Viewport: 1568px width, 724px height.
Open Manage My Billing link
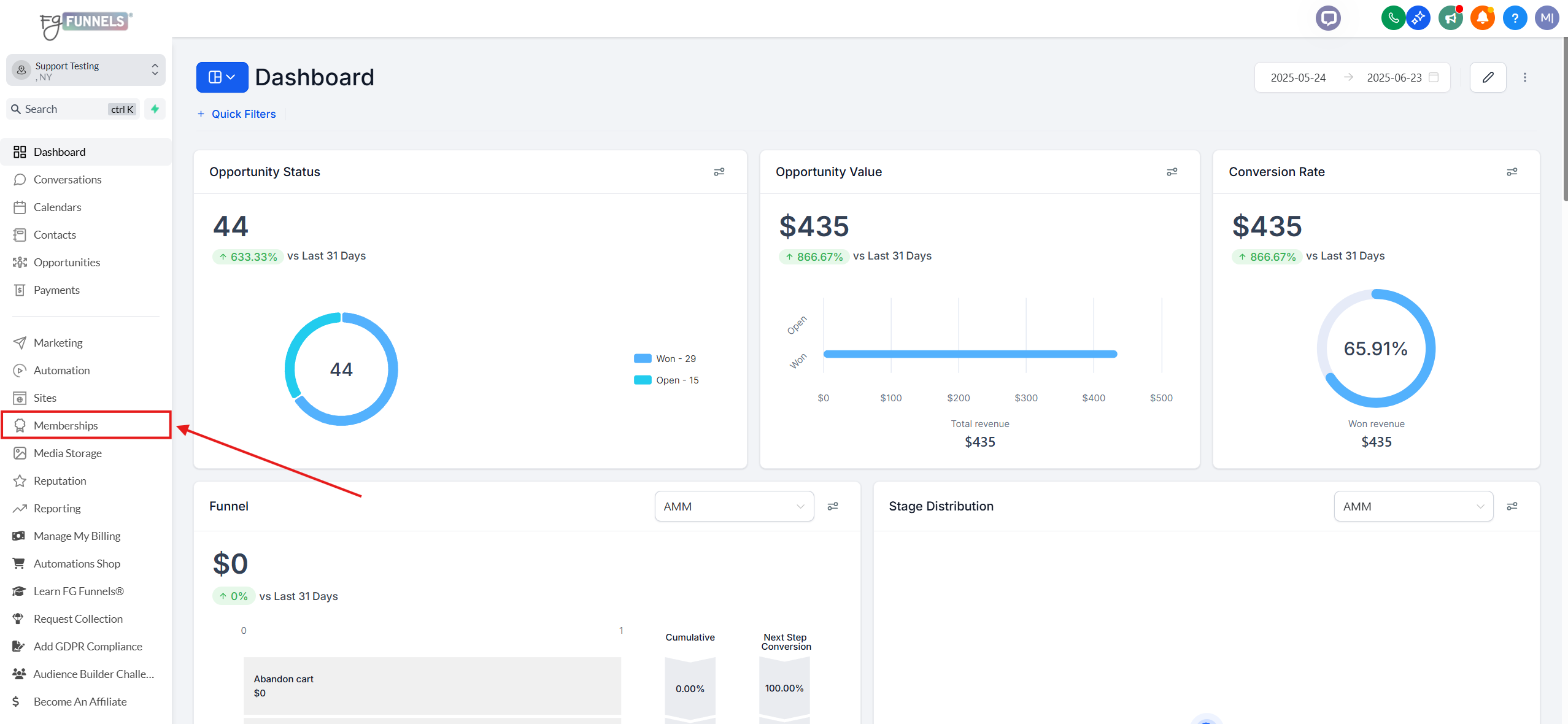[86, 536]
